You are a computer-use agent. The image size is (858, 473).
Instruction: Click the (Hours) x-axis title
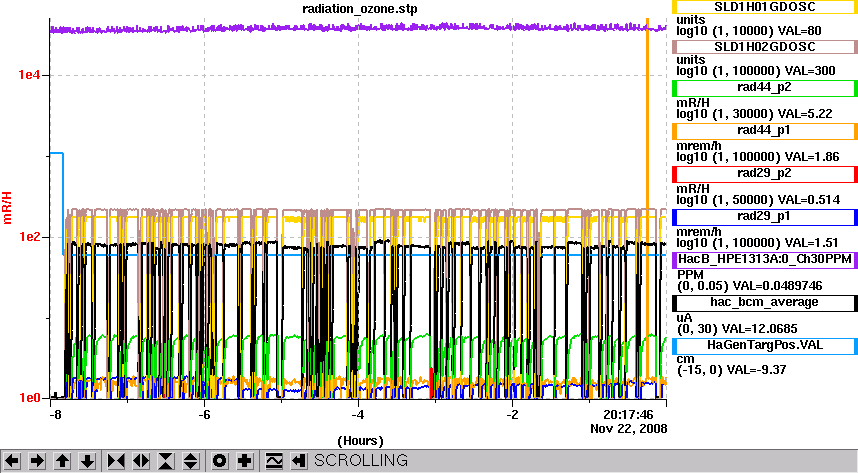pyautogui.click(x=360, y=441)
